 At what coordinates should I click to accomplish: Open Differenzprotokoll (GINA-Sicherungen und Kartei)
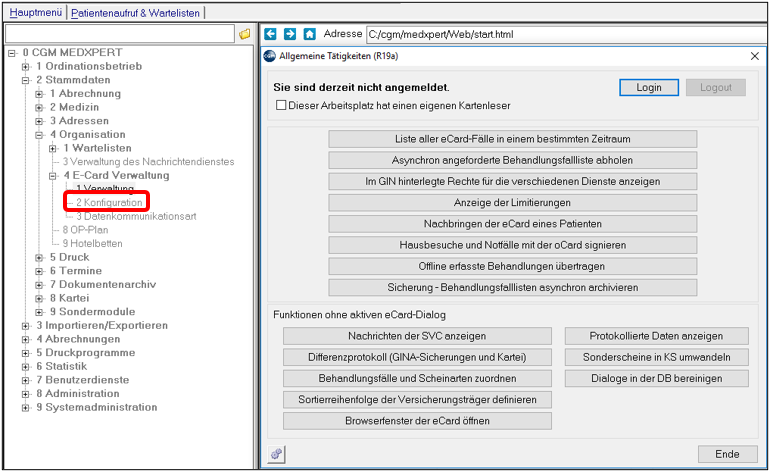pyautogui.click(x=417, y=357)
